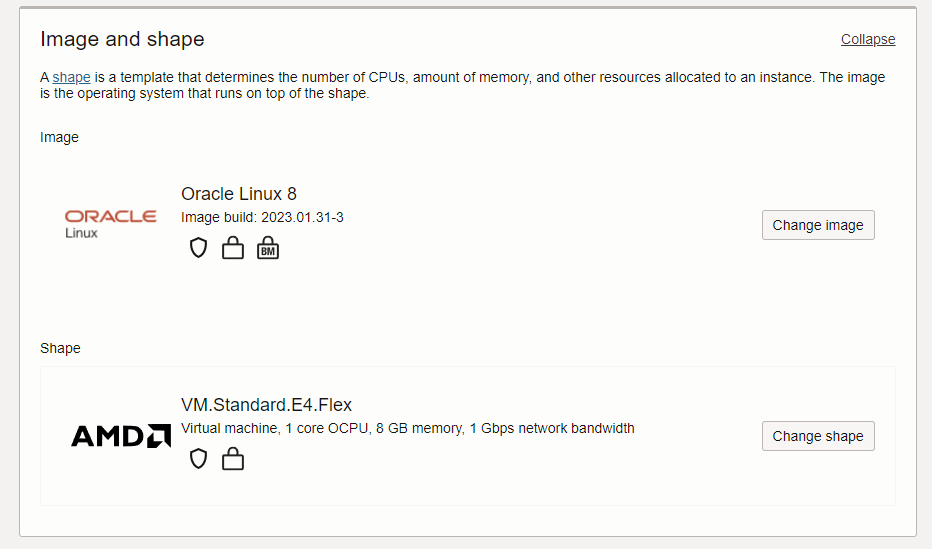Viewport: 932px width, 549px height.
Task: Open the shape documentation link
Action: click(x=71, y=77)
